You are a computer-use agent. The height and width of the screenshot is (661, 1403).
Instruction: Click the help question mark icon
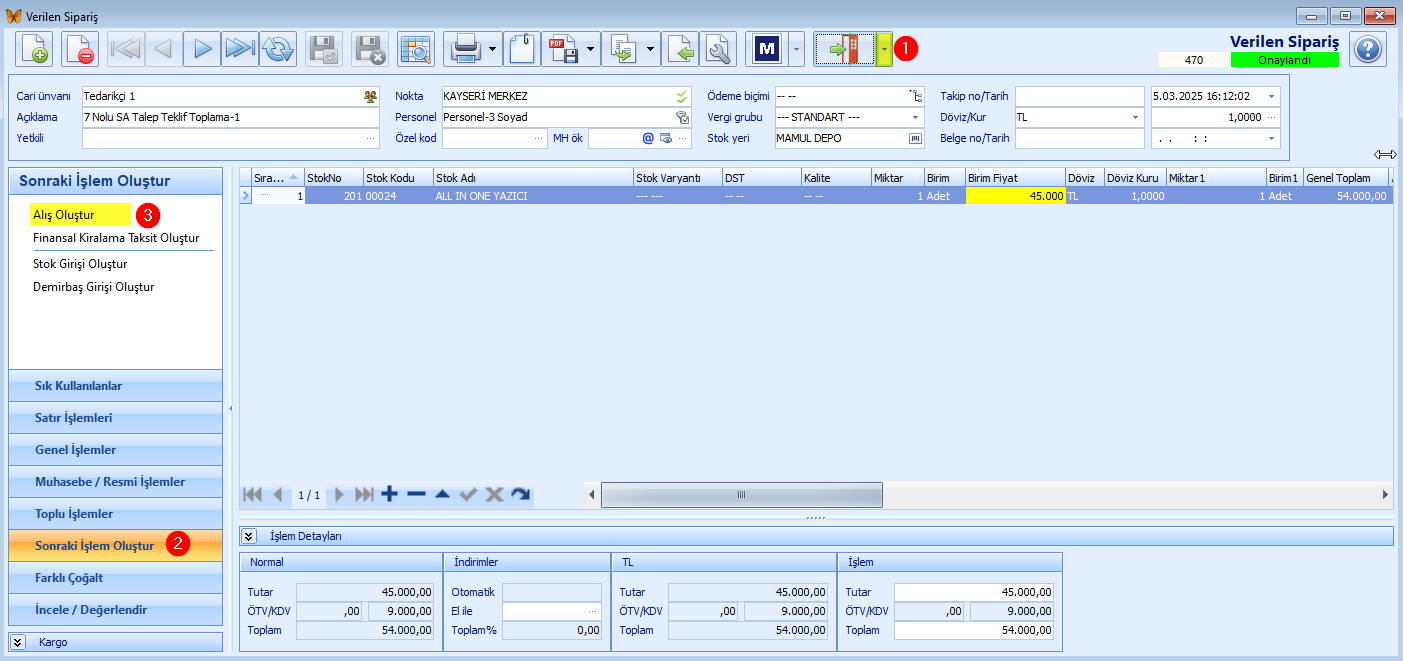click(x=1367, y=49)
